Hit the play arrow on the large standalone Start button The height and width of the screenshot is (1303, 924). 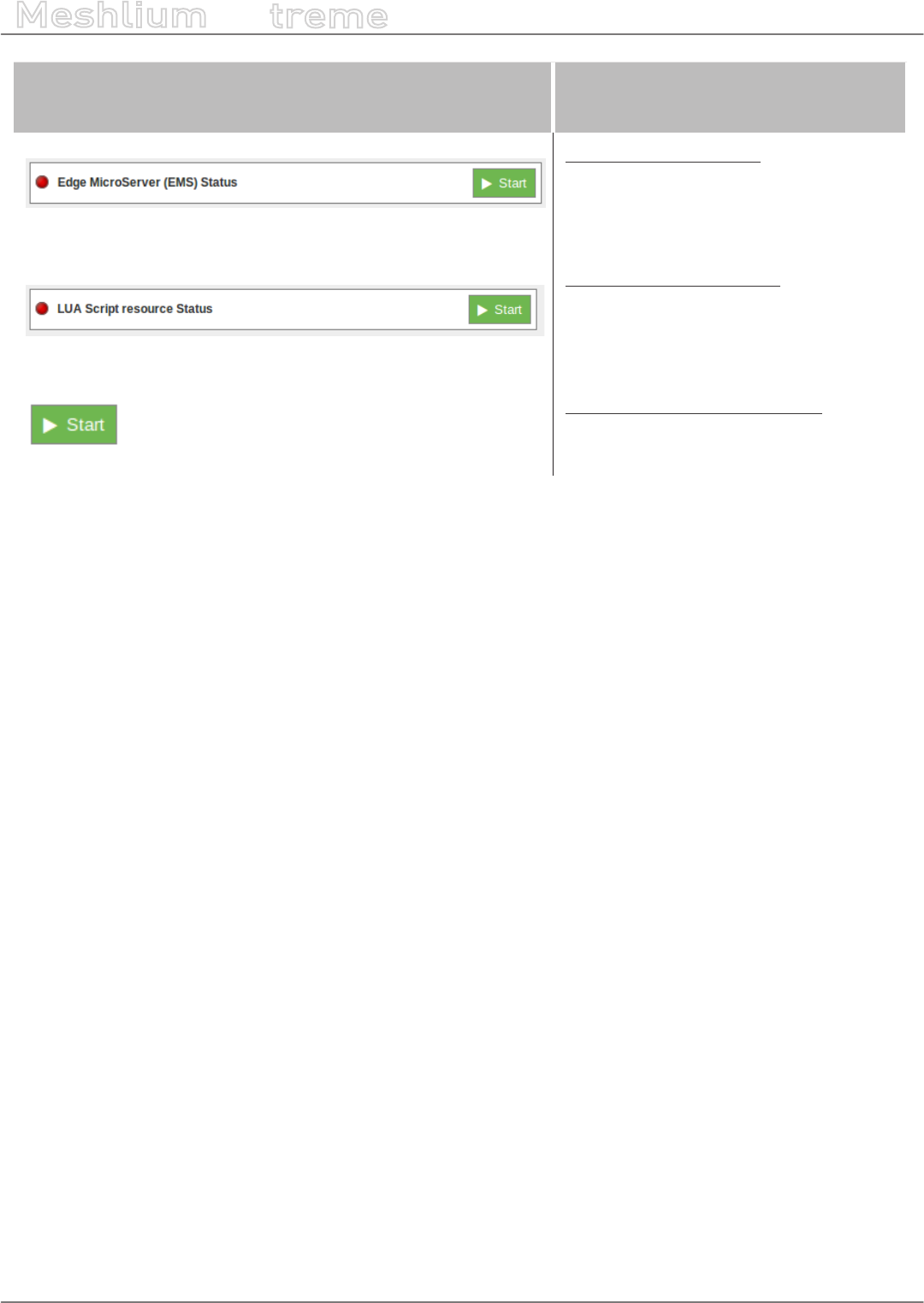(50, 425)
